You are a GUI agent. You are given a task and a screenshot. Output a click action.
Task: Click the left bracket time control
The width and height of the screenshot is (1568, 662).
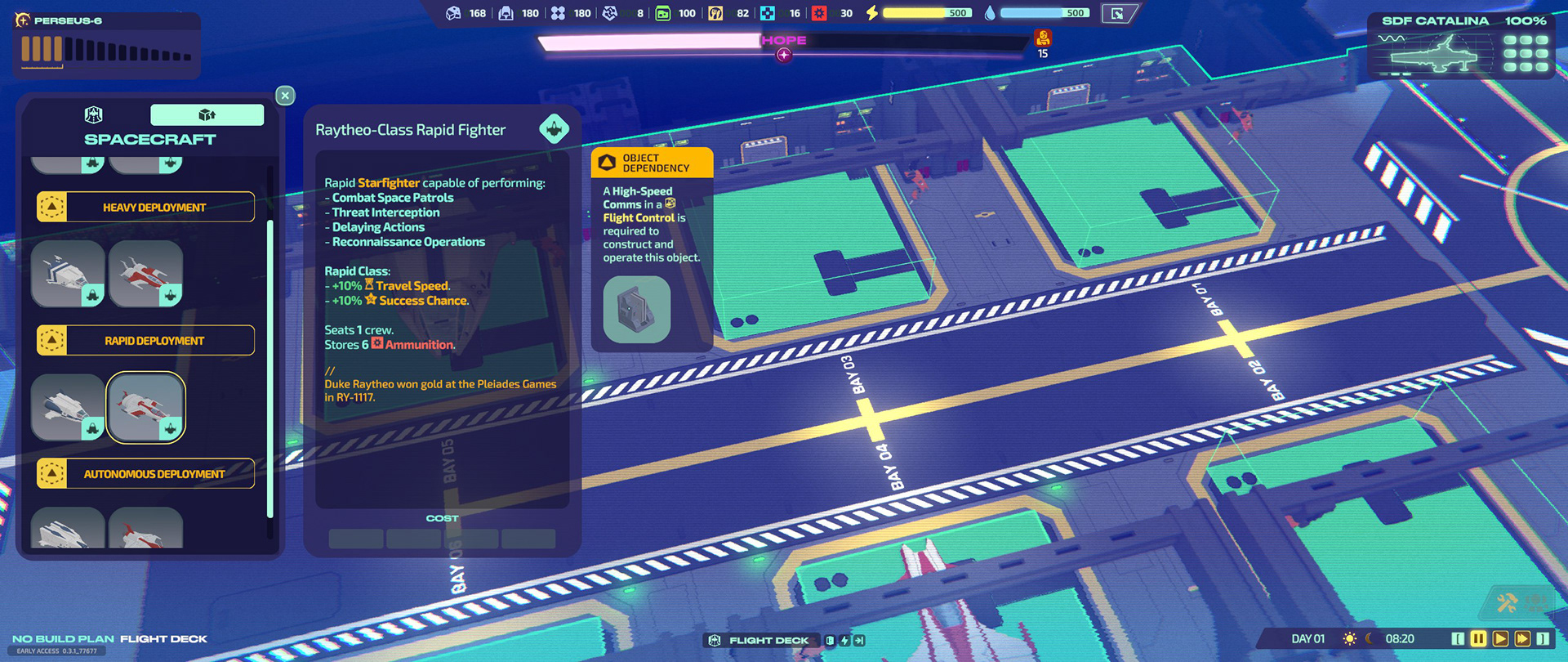pyautogui.click(x=1458, y=639)
